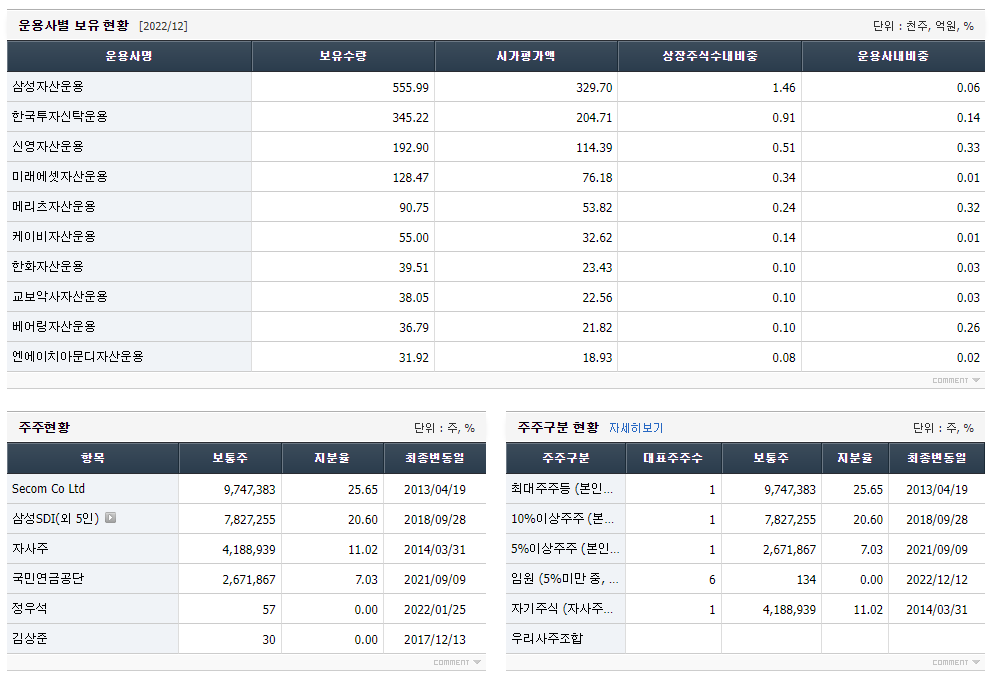This screenshot has width=992, height=677.
Task: Expand the 삼성SDI(외 5인) arrow icon
Action: coord(110,518)
